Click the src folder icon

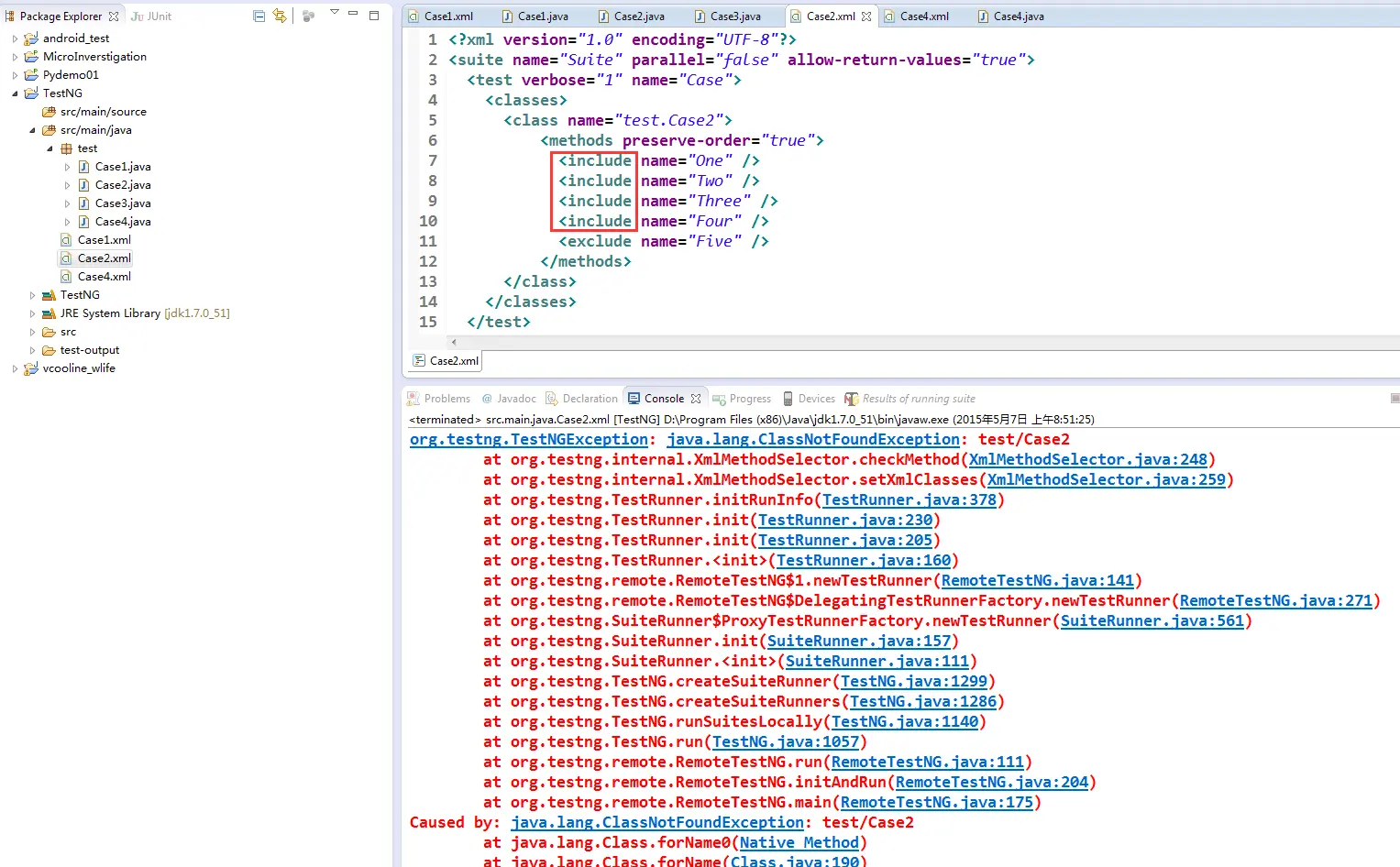(x=49, y=332)
